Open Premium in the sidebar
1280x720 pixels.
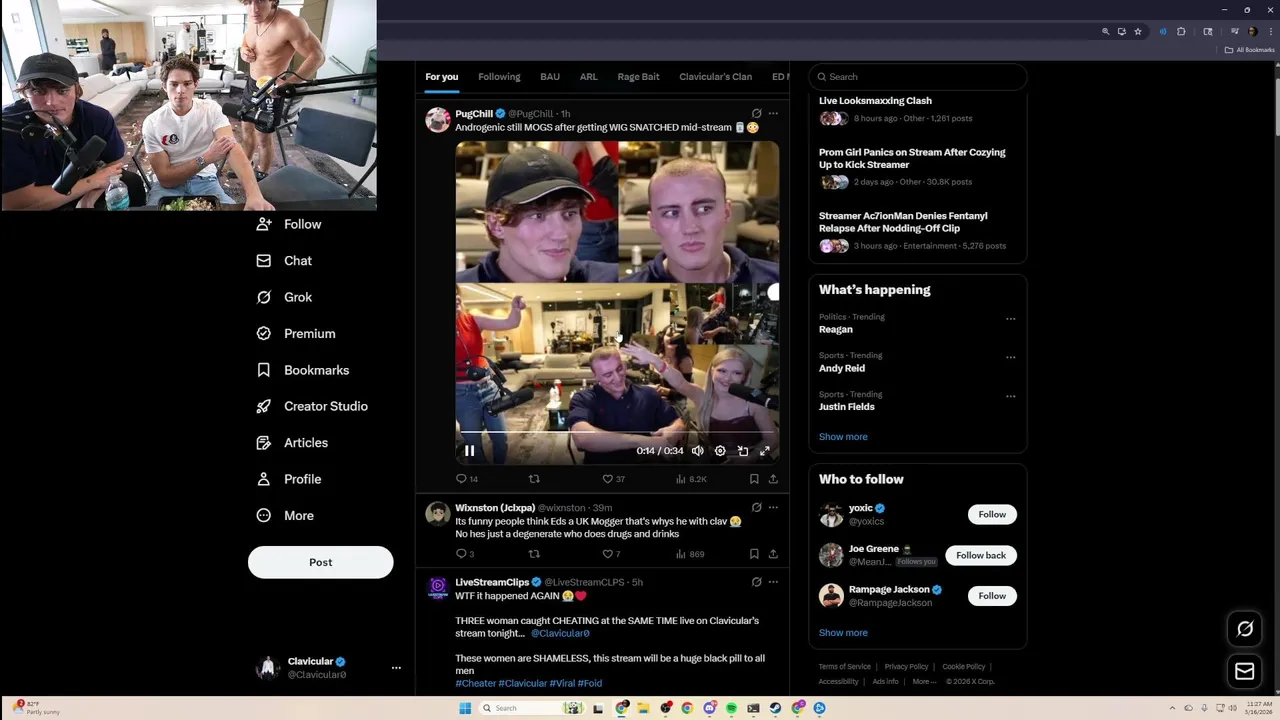295,334
